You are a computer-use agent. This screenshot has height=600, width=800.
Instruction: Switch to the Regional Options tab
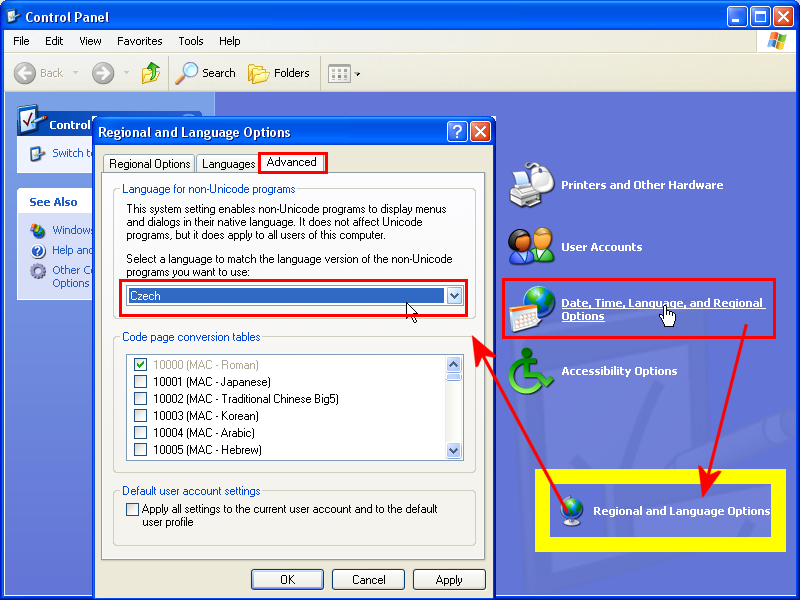[149, 164]
